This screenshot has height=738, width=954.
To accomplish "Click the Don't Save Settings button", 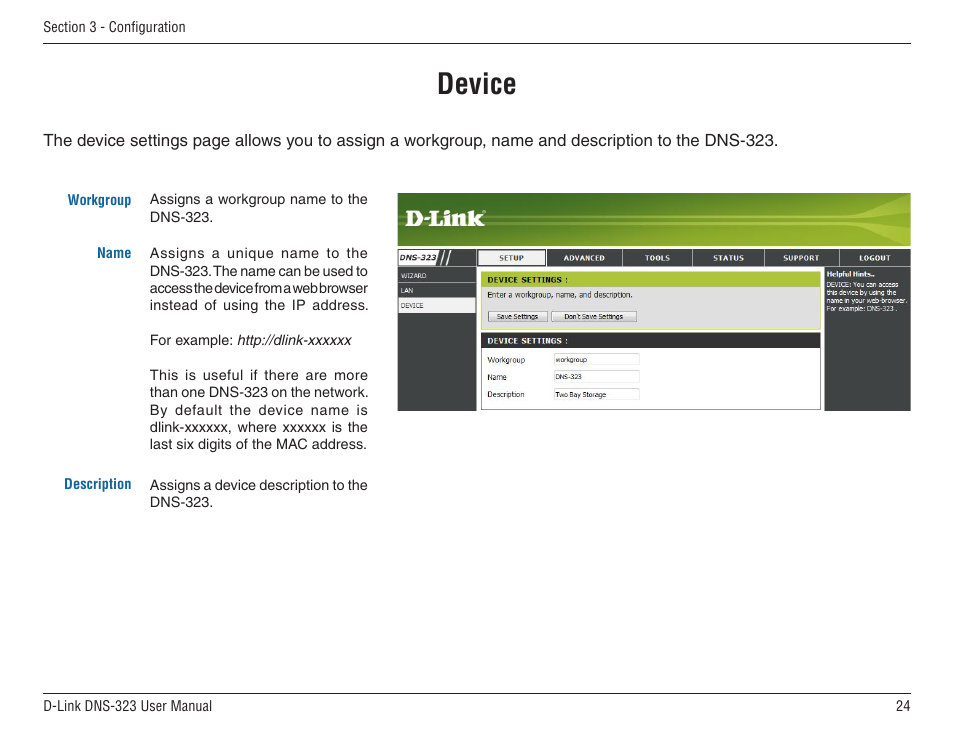I will click(594, 316).
